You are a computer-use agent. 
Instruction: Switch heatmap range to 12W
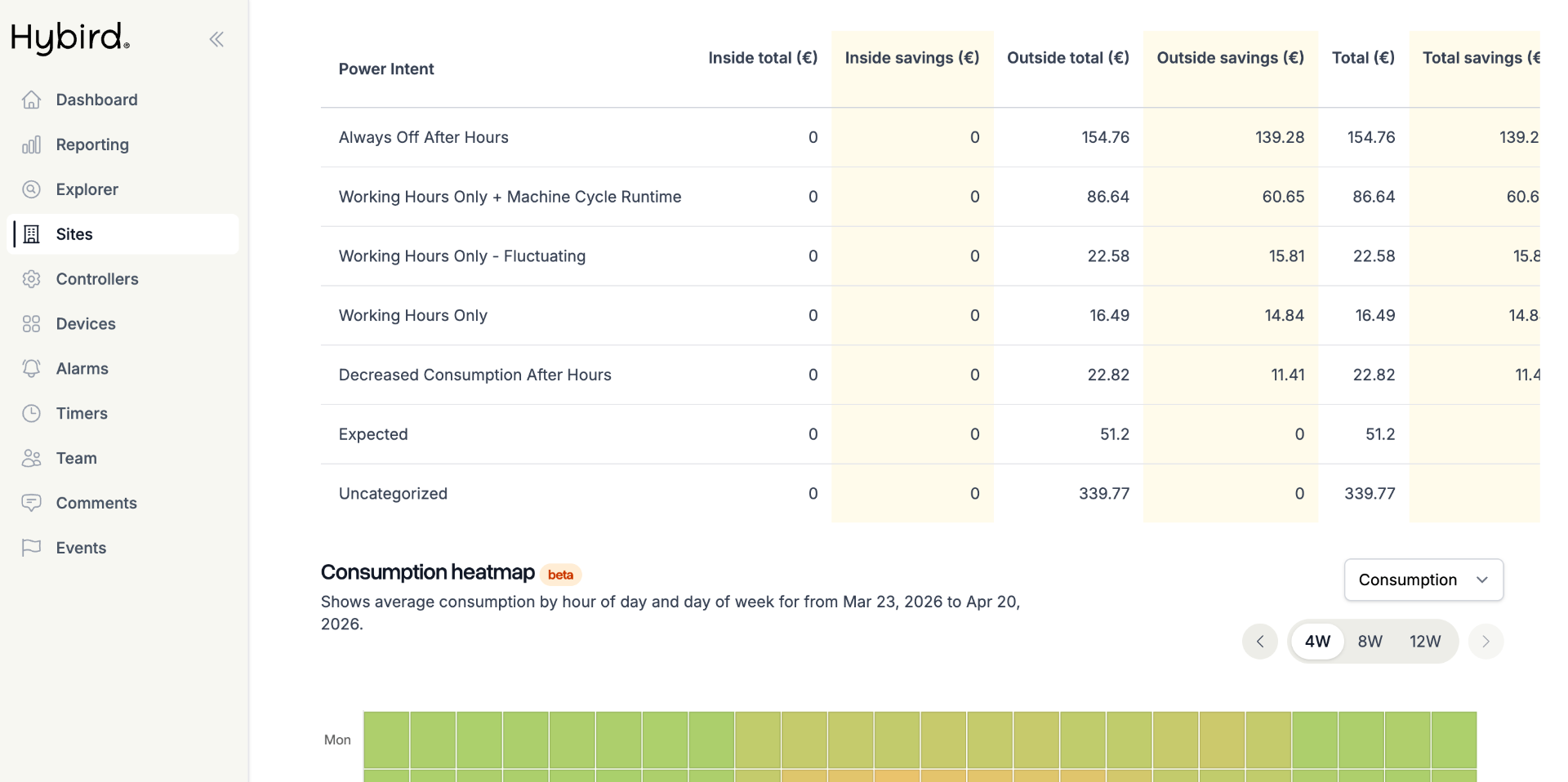[1425, 642]
